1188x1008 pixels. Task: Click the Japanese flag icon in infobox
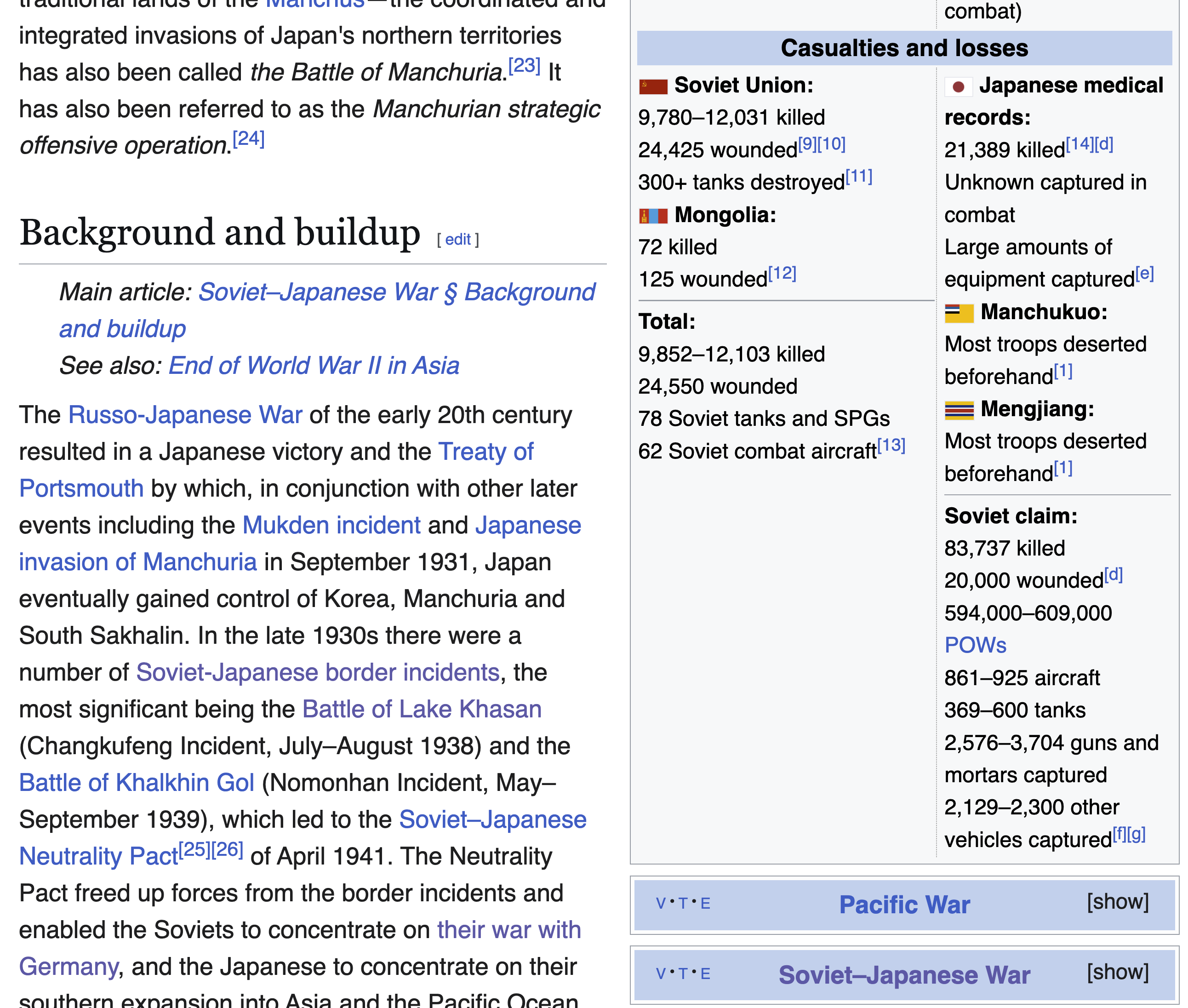(959, 87)
